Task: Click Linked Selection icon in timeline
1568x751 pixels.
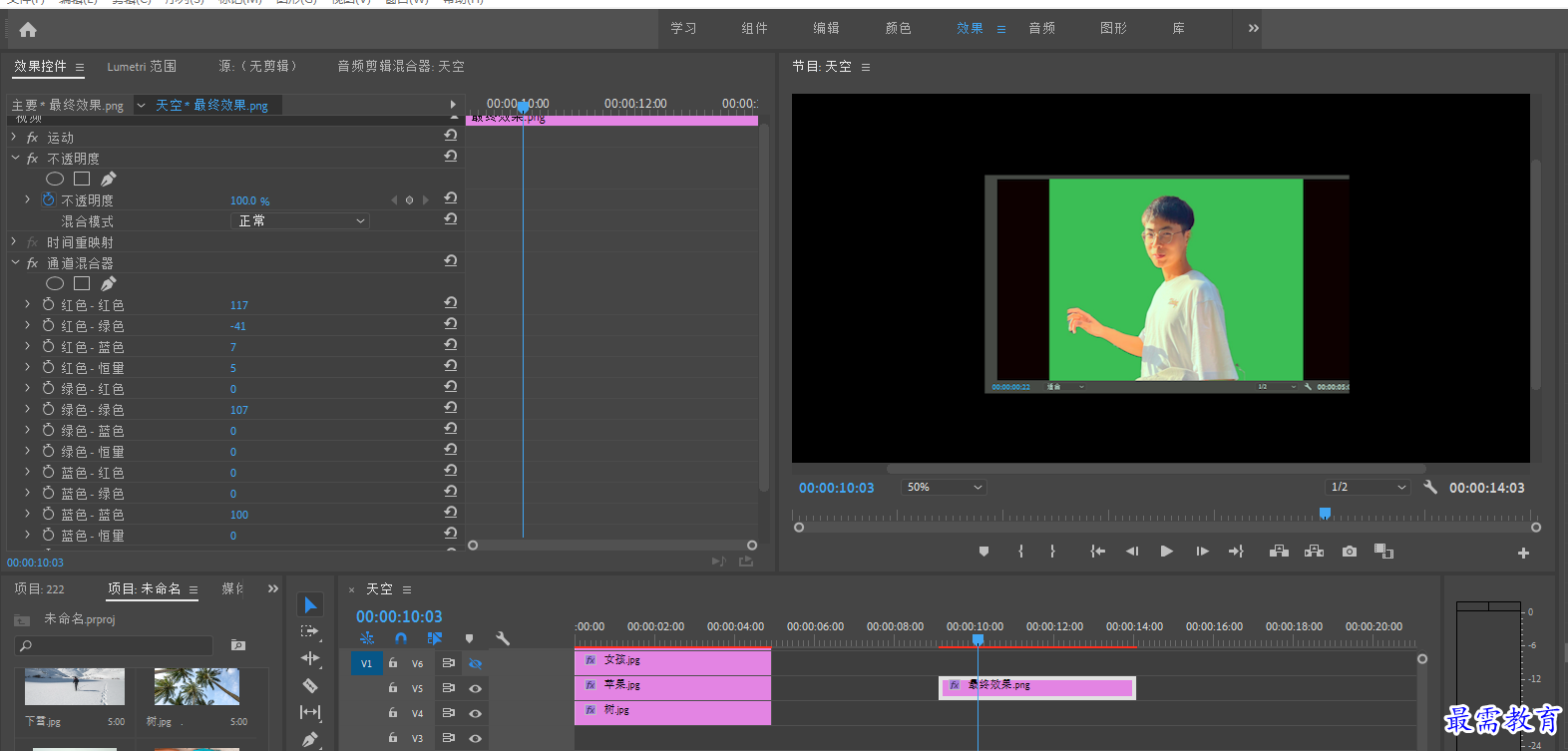Action: [x=435, y=638]
